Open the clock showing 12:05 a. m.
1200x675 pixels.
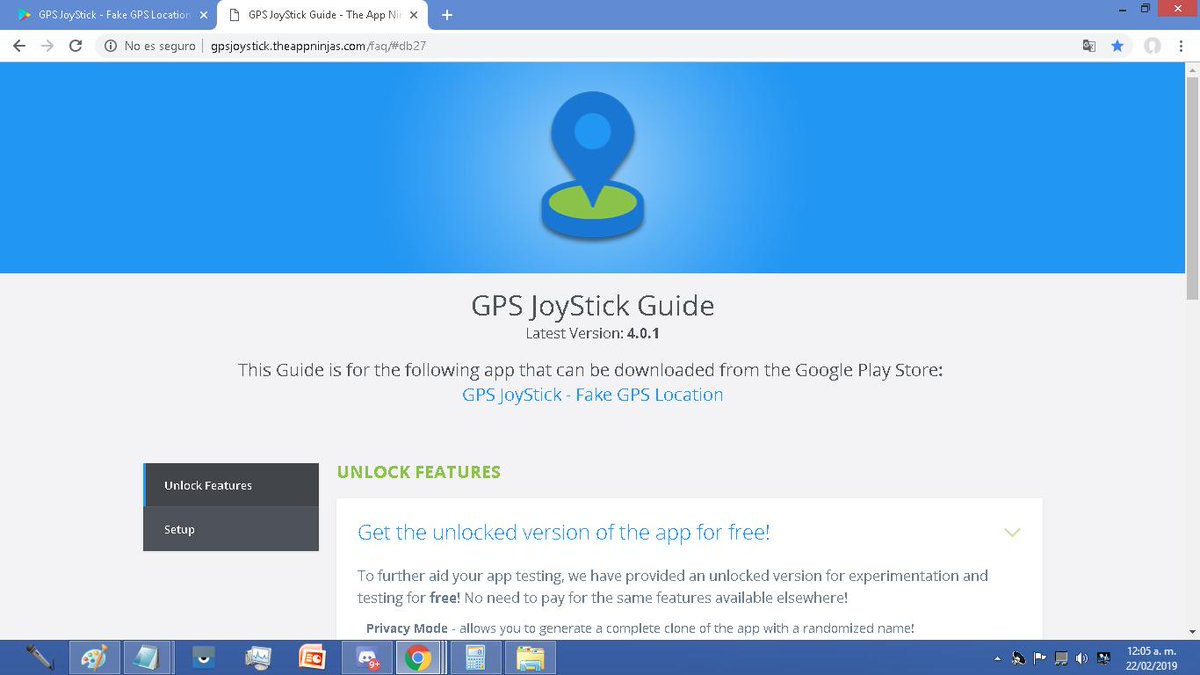1152,658
